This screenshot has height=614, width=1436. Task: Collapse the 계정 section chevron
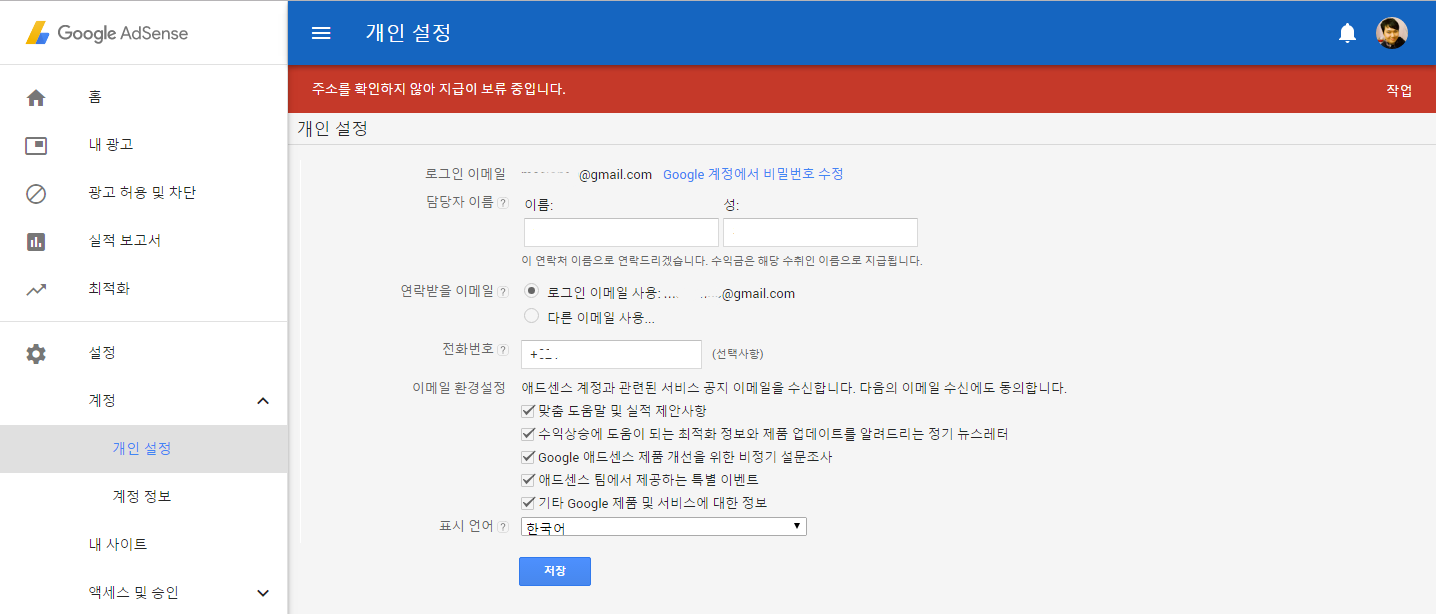pyautogui.click(x=263, y=401)
